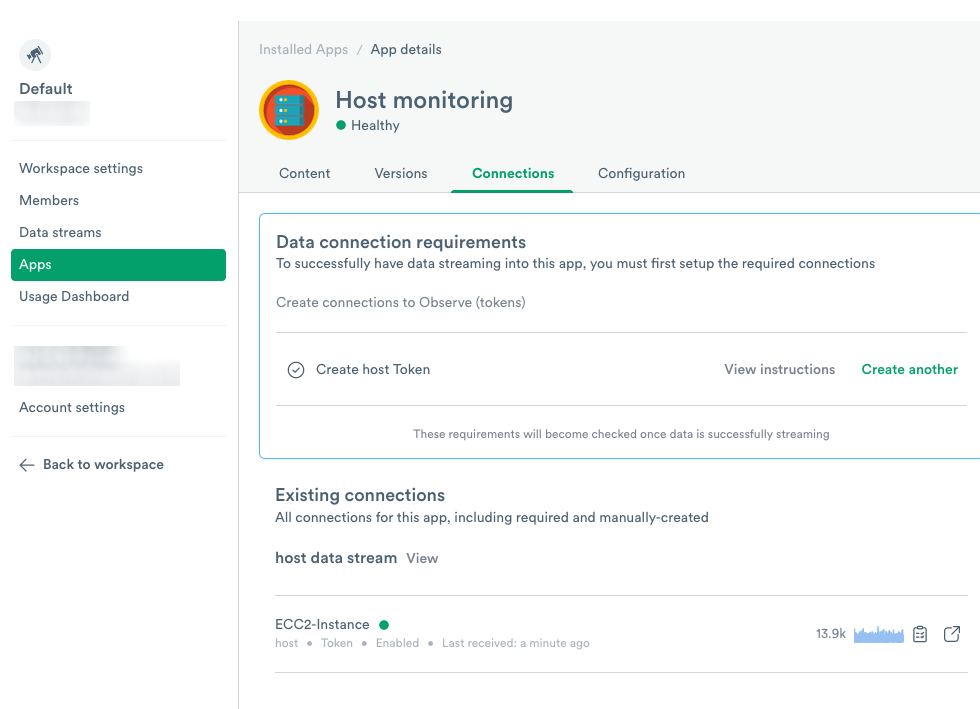Click Create another token button
The image size is (980, 709).
tap(909, 370)
